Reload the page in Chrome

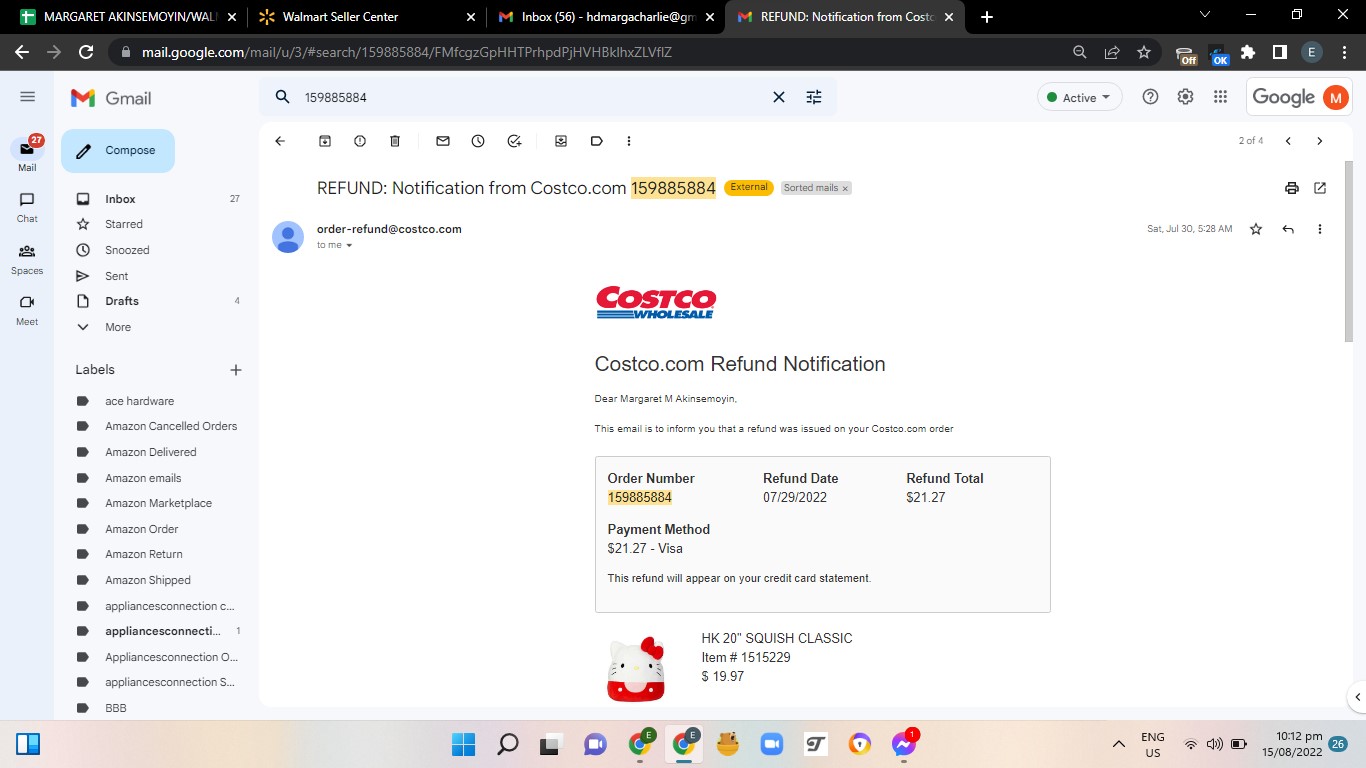point(86,52)
